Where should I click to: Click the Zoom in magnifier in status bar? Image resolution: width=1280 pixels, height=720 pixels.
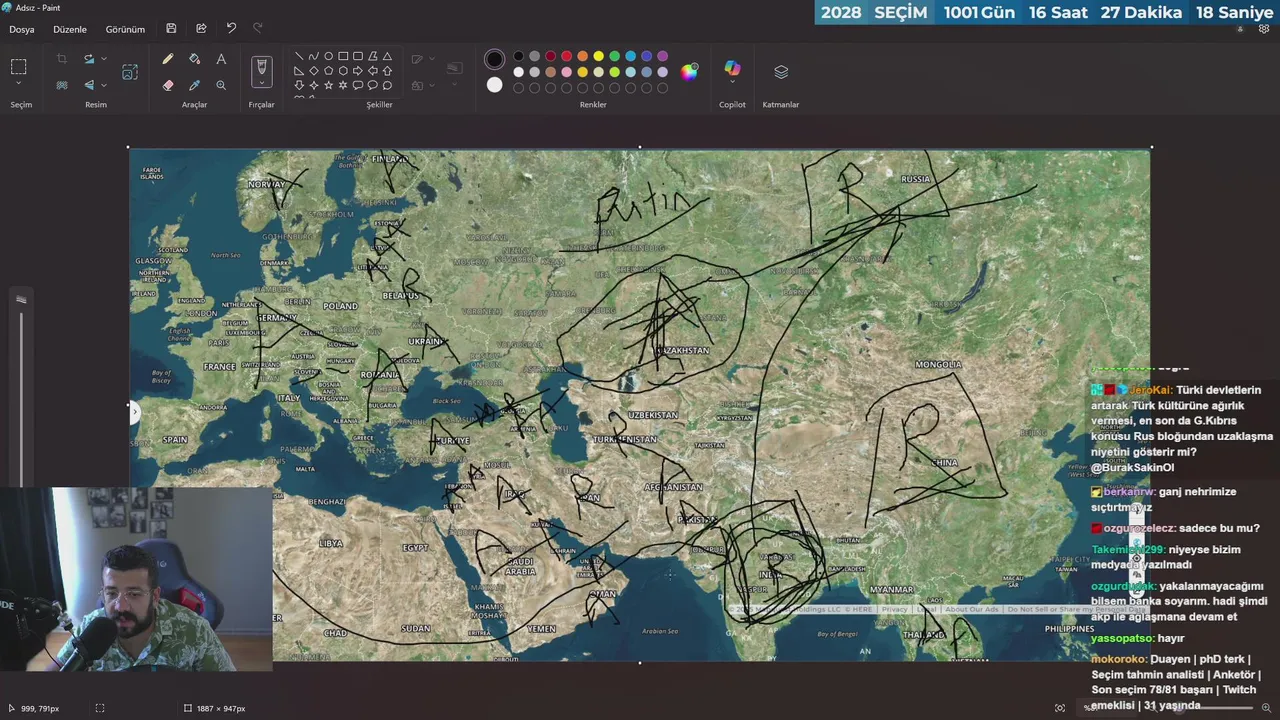pos(1266,708)
